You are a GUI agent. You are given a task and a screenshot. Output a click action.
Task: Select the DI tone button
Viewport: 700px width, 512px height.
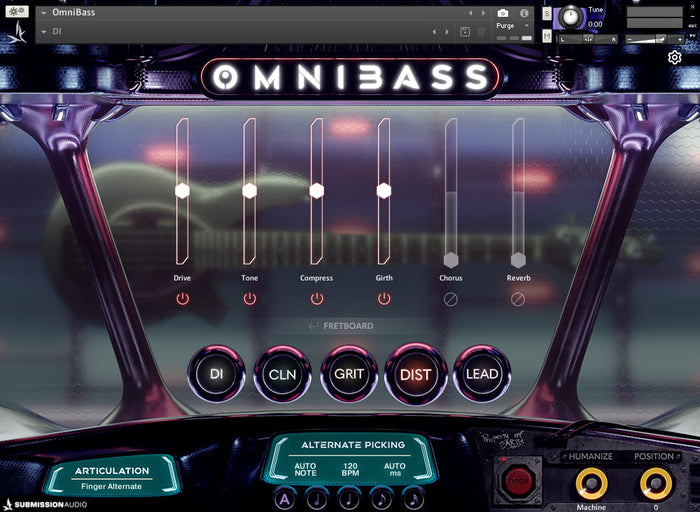coord(217,374)
